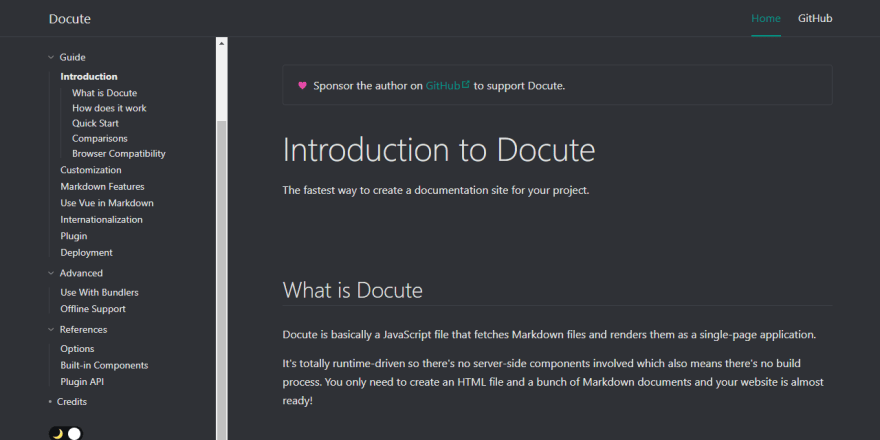Viewport: 880px width, 440px height.
Task: Click the References section label
Action: tap(84, 329)
